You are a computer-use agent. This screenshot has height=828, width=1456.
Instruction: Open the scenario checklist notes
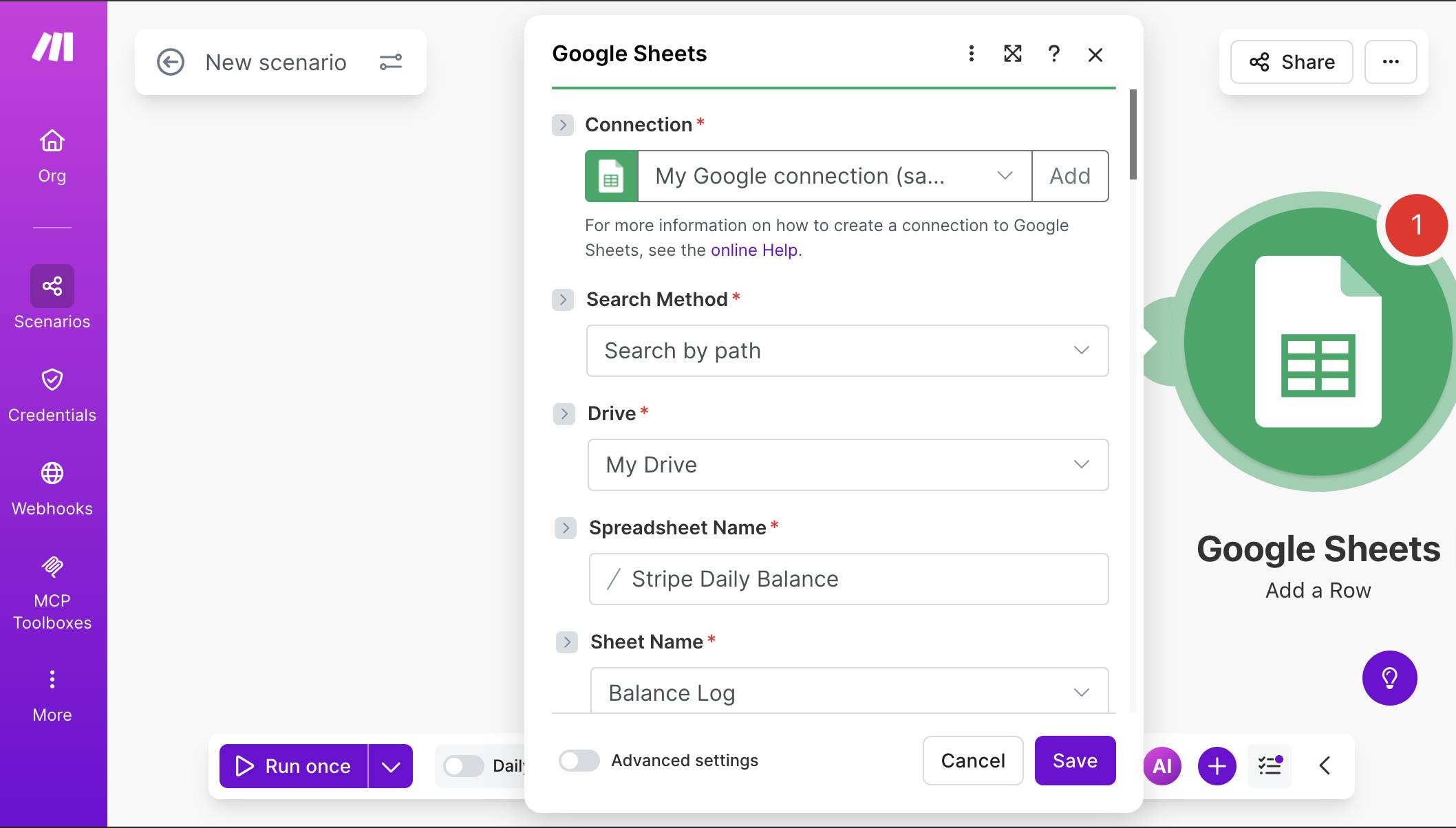click(x=1270, y=765)
